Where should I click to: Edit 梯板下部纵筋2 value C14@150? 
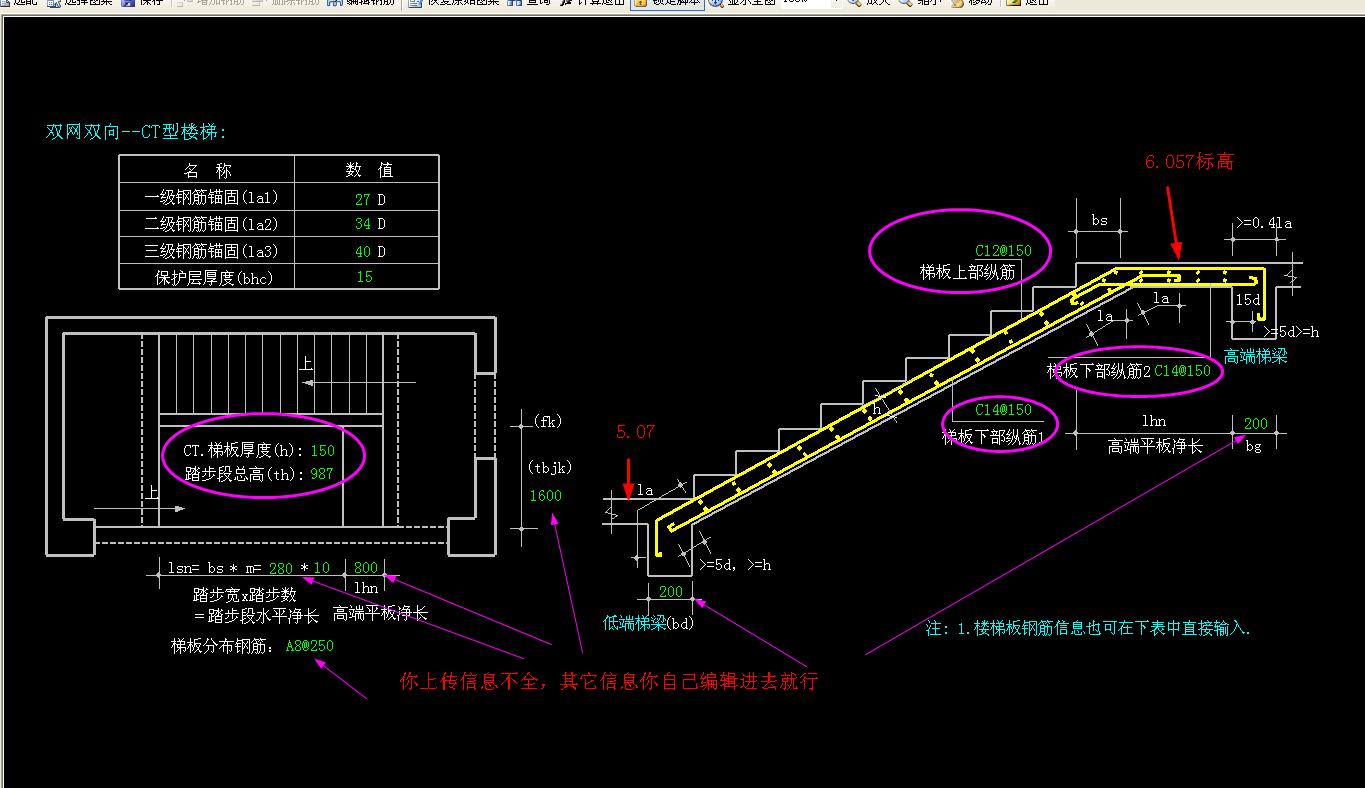point(1182,371)
